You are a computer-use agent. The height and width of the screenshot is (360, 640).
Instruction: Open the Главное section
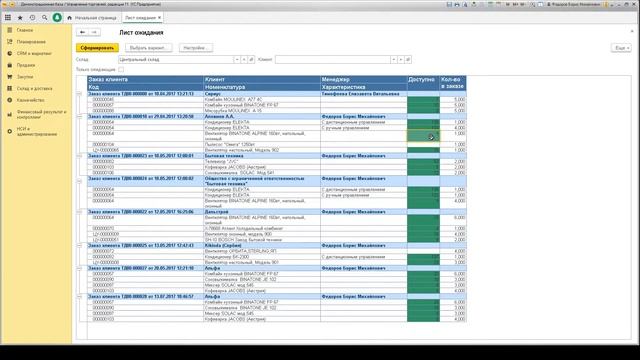pyautogui.click(x=25, y=30)
